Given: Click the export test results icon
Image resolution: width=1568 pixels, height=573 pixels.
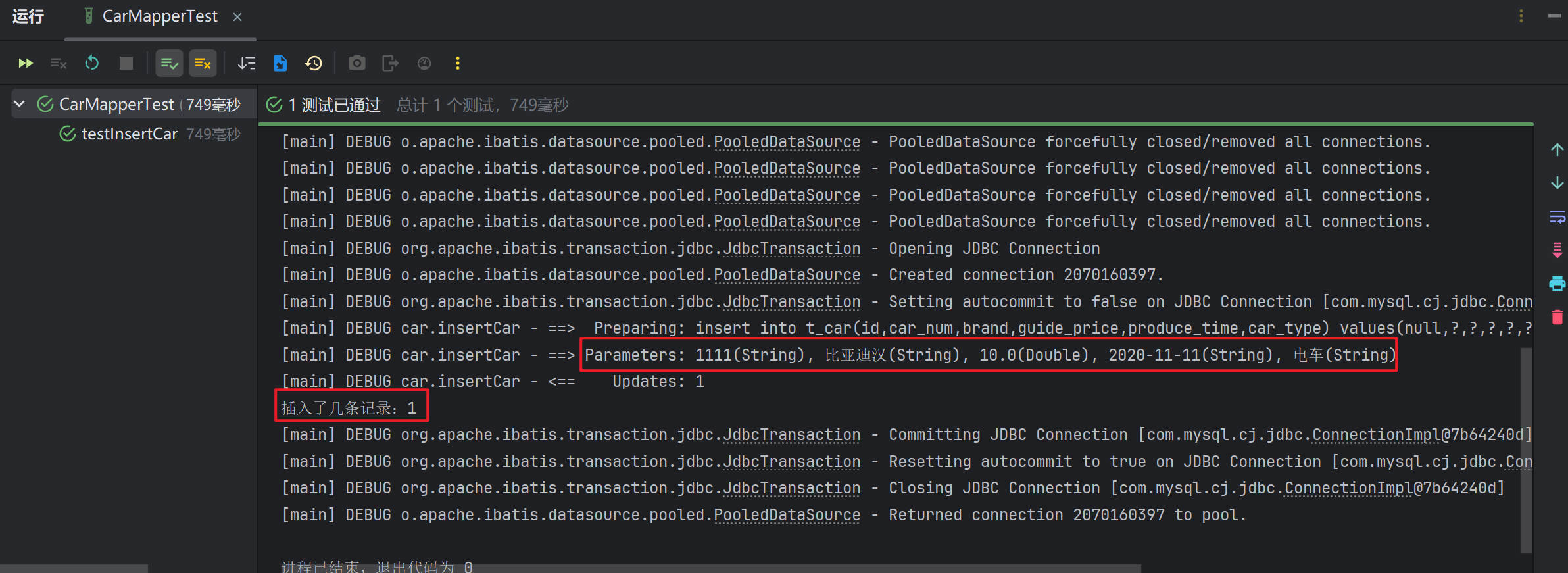Looking at the screenshot, I should point(390,63).
